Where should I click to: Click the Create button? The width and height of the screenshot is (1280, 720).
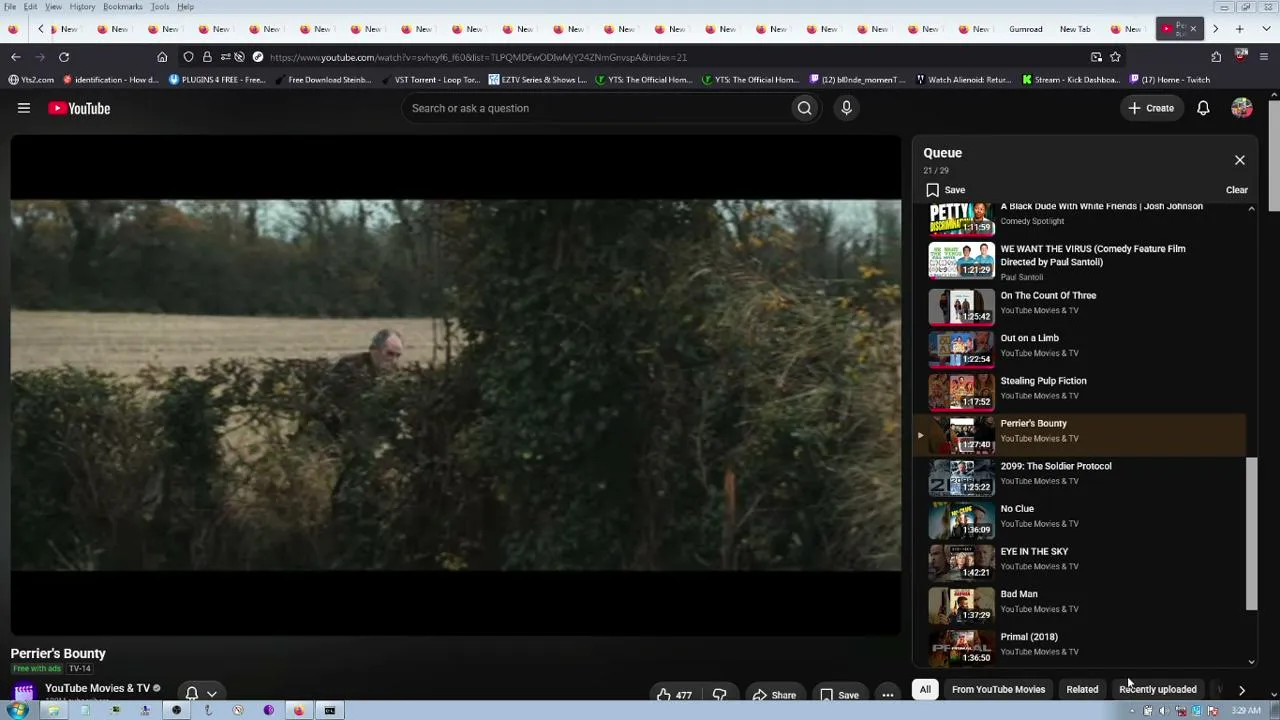tap(1151, 108)
